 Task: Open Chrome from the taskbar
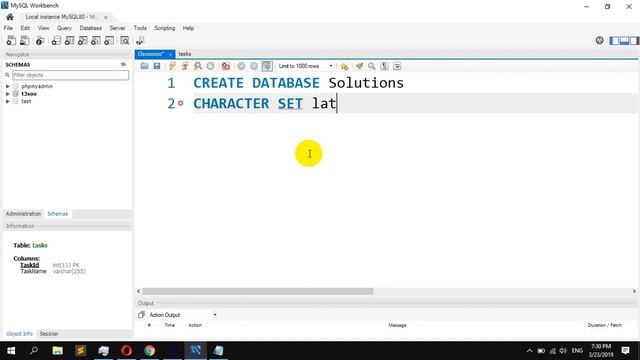coord(149,351)
